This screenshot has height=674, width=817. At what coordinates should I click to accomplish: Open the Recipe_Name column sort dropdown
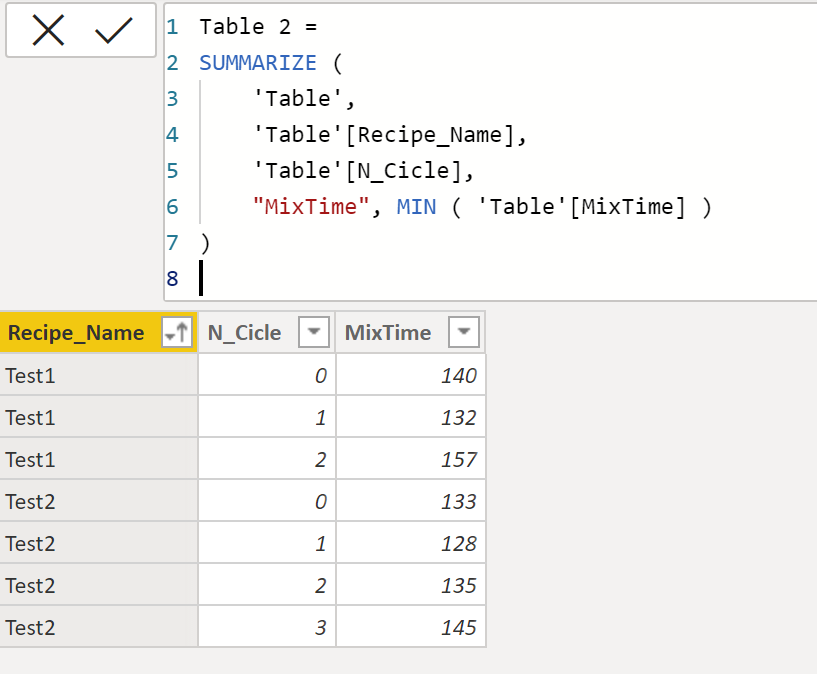(x=176, y=332)
